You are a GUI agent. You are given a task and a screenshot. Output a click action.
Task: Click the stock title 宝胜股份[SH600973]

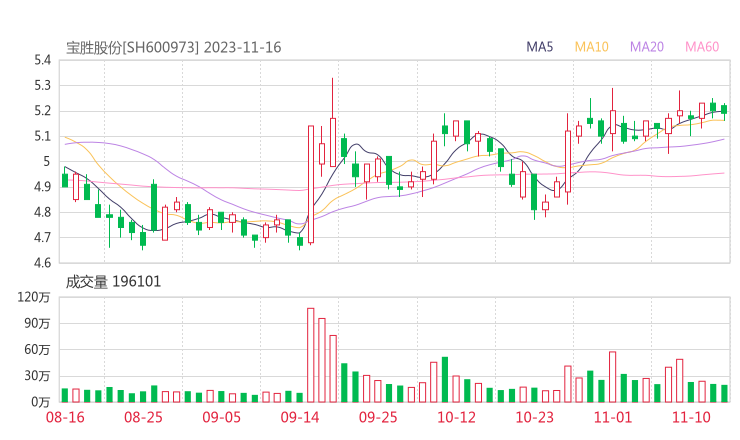pos(133,48)
